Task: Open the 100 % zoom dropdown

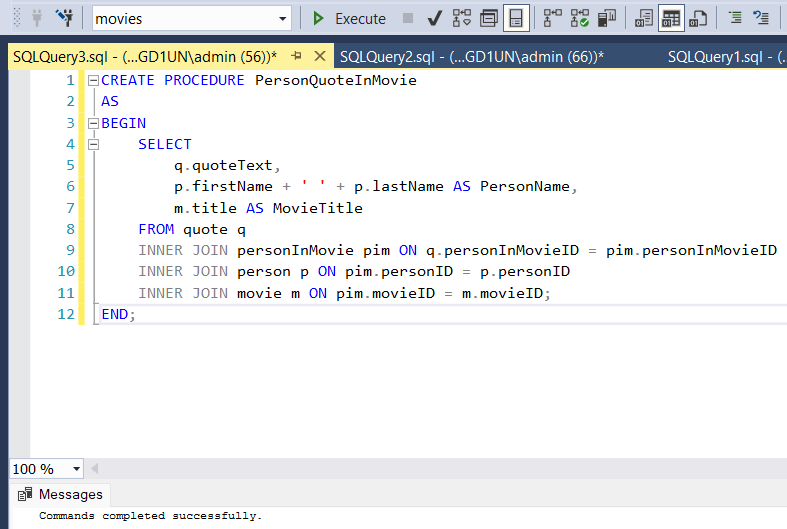Action: [x=76, y=469]
